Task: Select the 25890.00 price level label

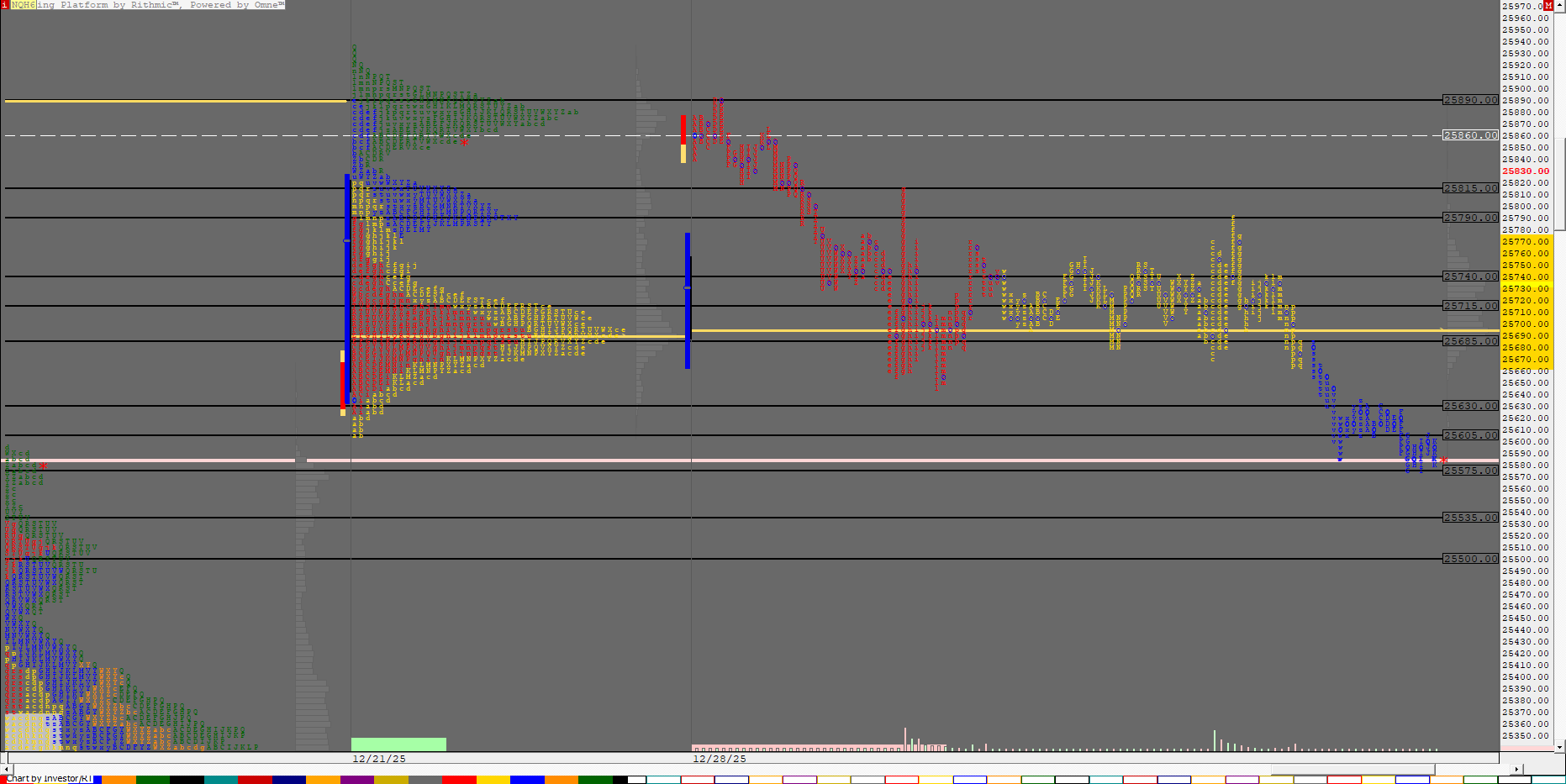Action: pos(1470,100)
